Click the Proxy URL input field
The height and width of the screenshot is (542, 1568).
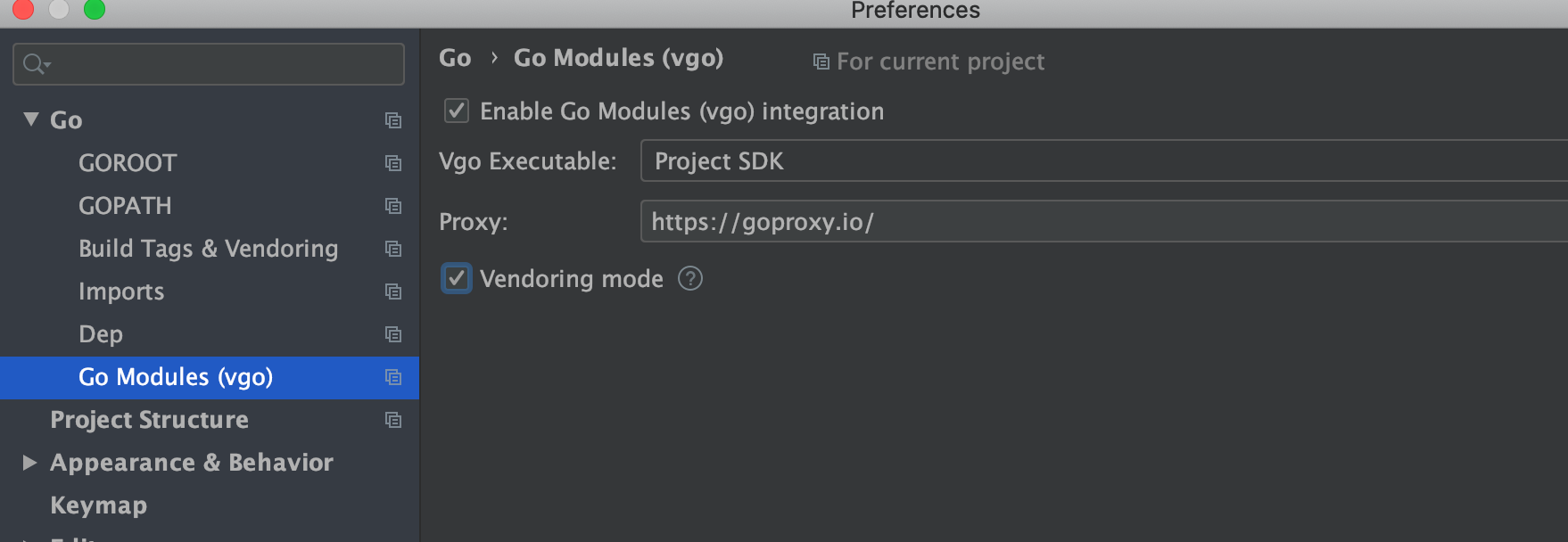1104,221
